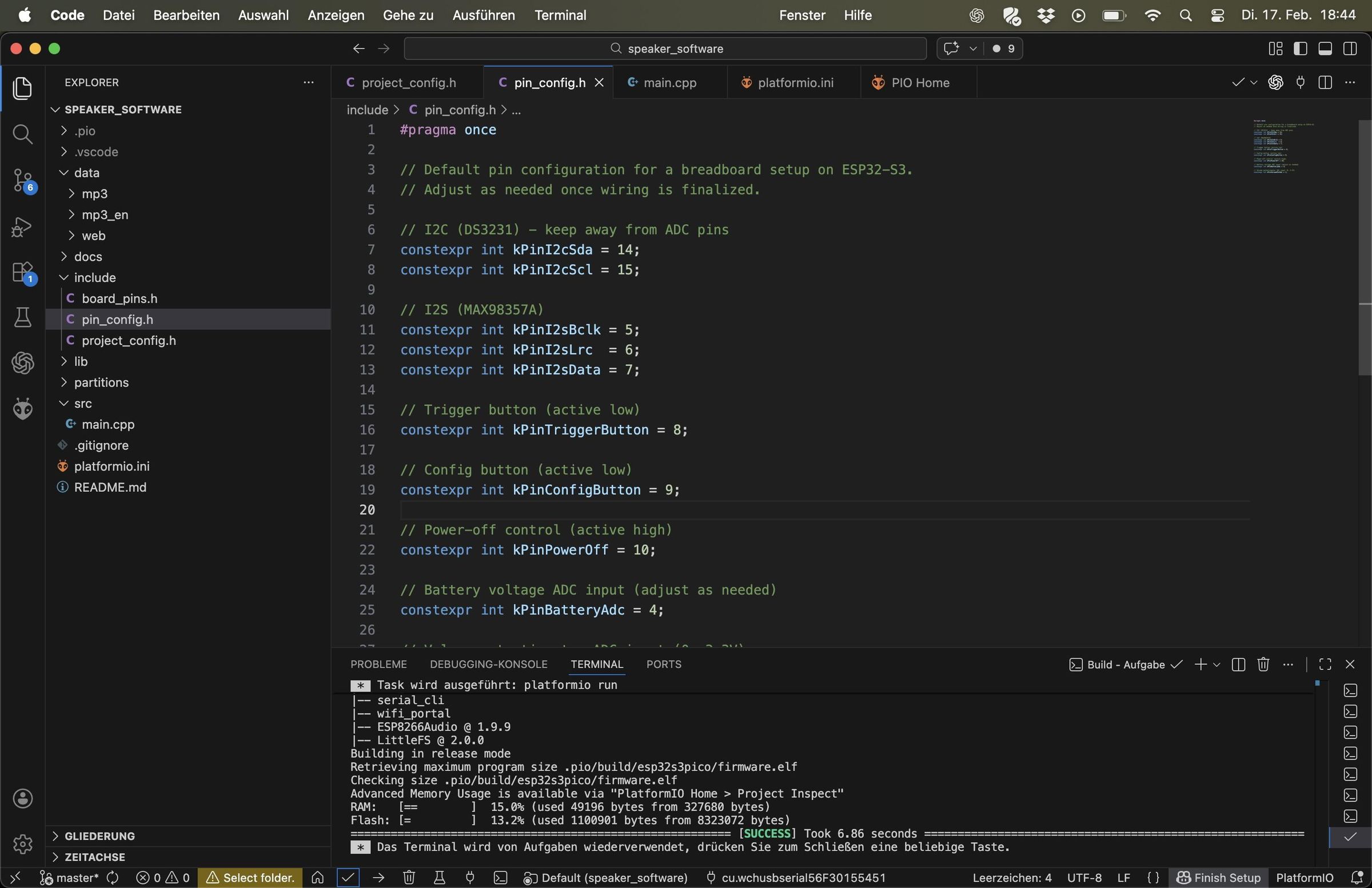Viewport: 1372px width, 888px height.
Task: Click the sync changes icon beside master
Action: click(113, 878)
